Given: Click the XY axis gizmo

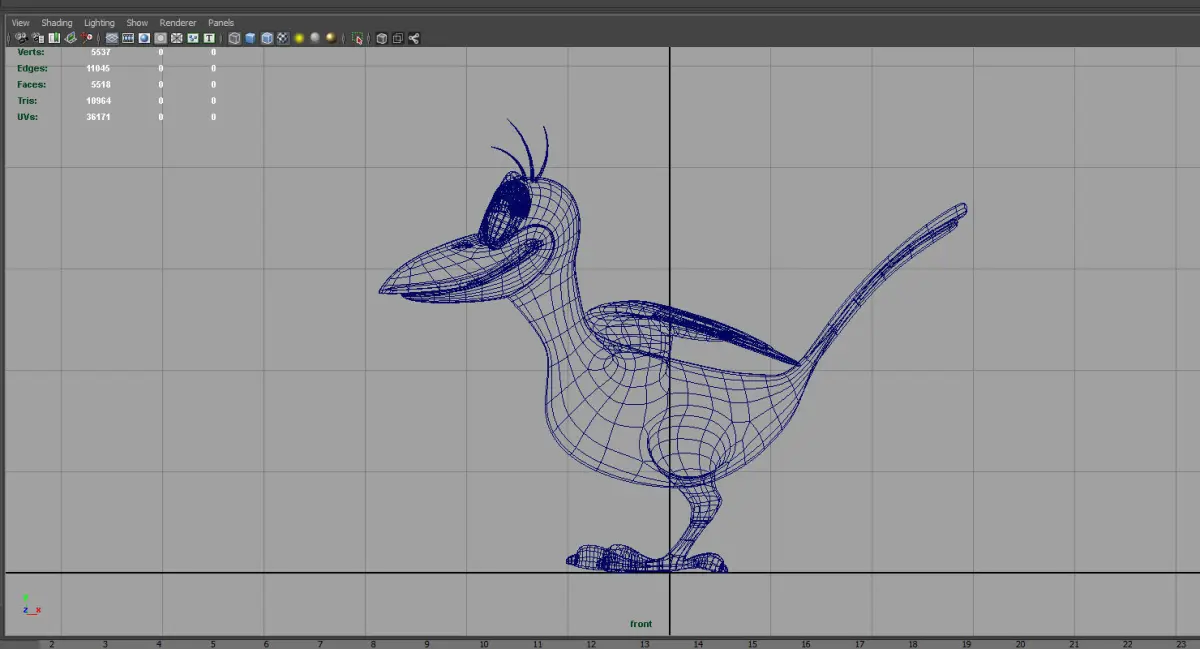Looking at the screenshot, I should tap(31, 604).
